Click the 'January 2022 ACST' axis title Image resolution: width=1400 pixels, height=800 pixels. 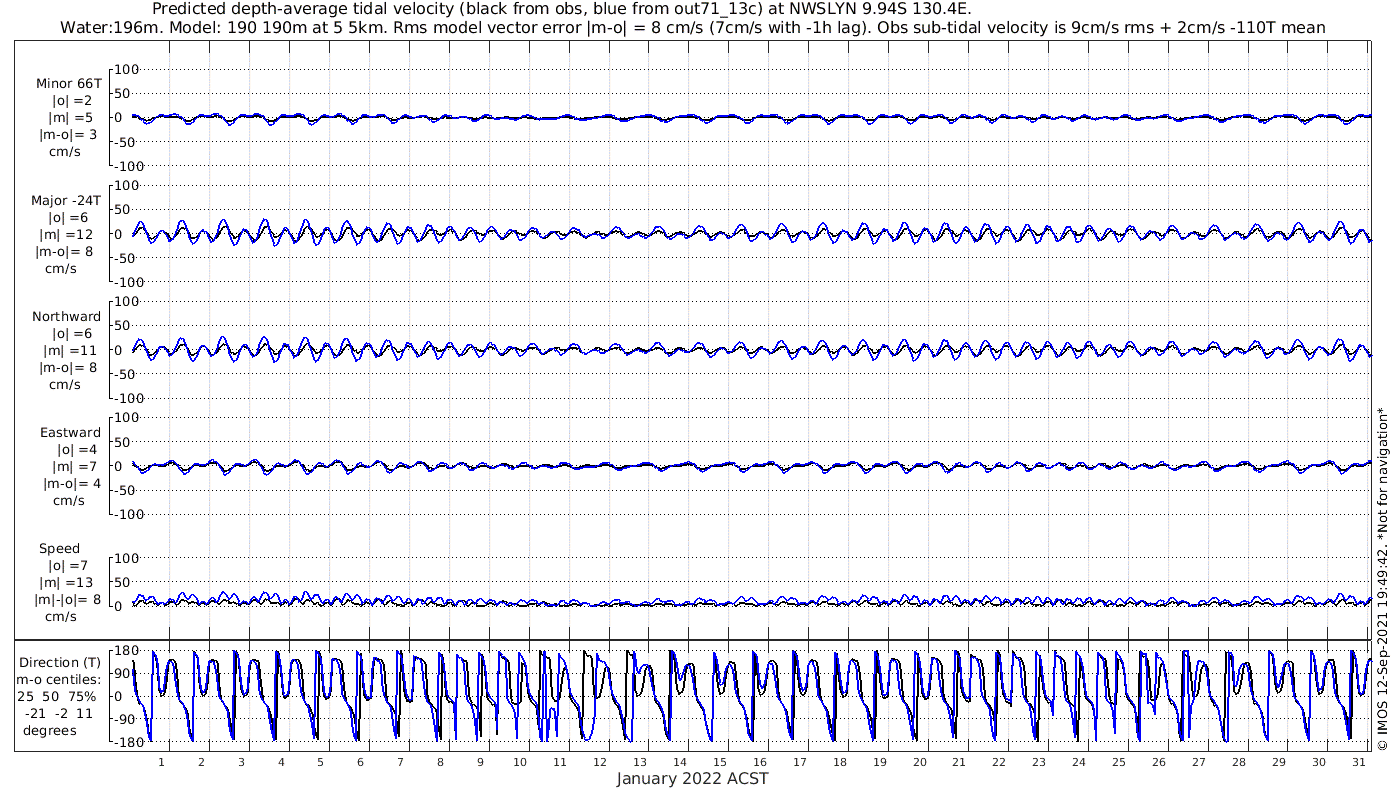[x=692, y=779]
